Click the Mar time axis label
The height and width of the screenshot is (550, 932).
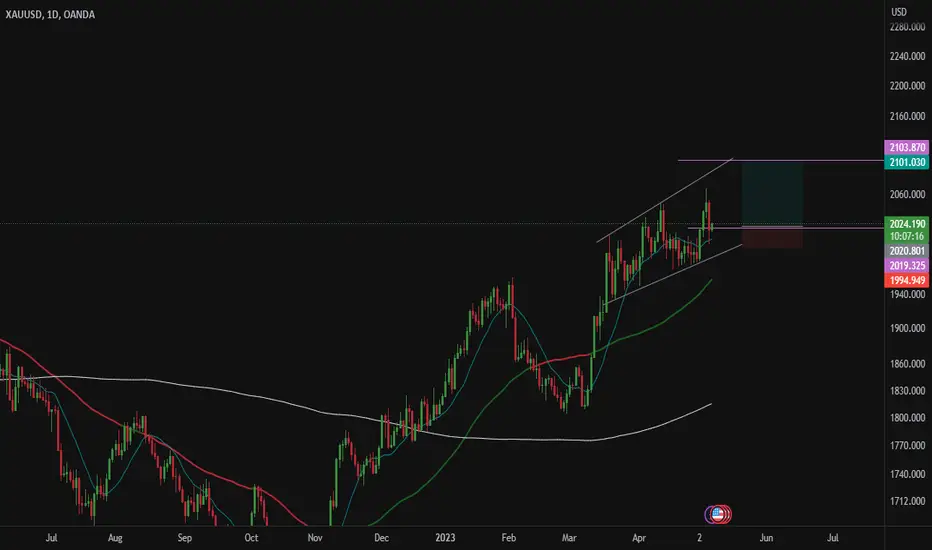(569, 538)
